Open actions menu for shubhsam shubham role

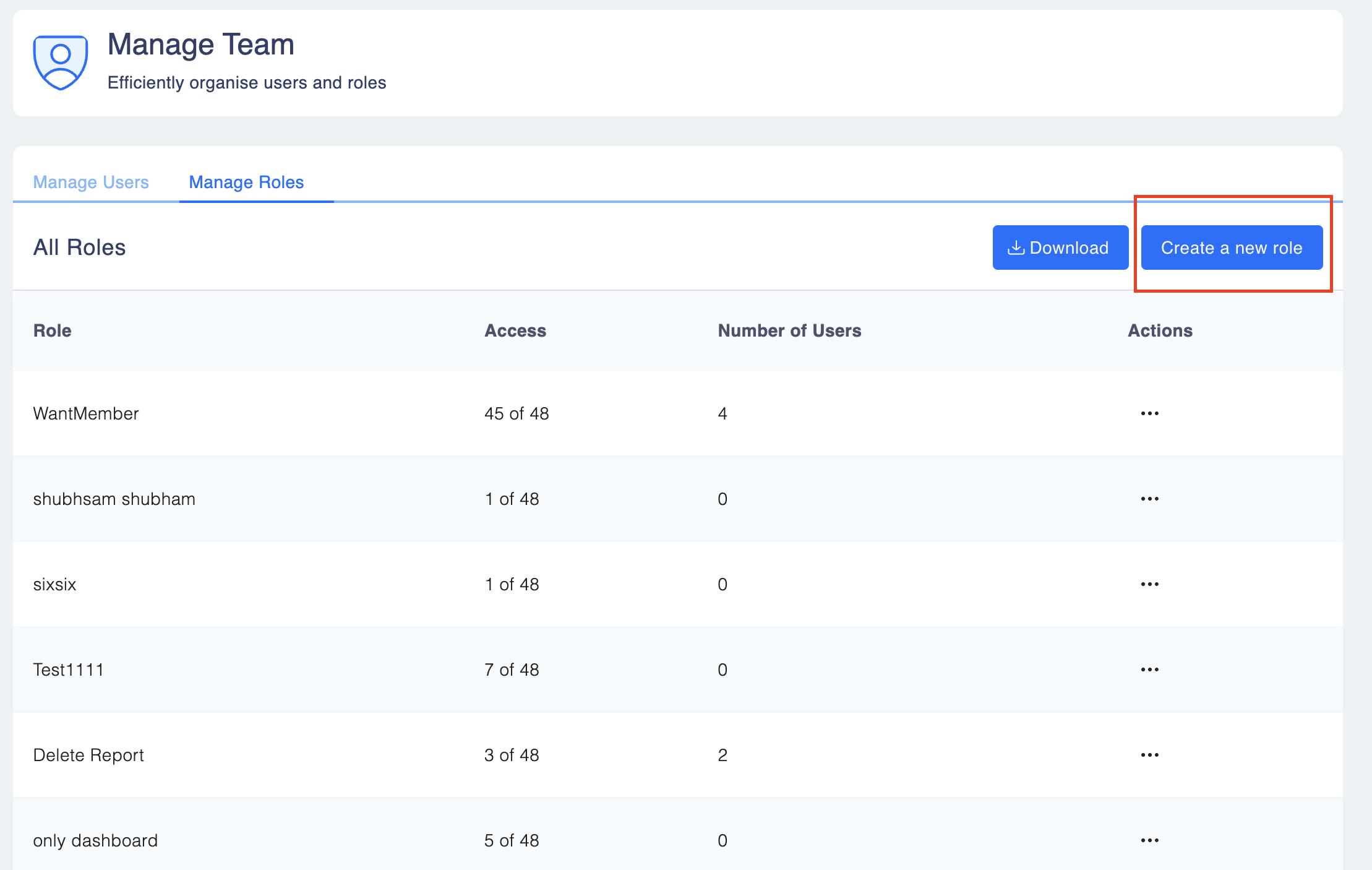pyautogui.click(x=1149, y=499)
